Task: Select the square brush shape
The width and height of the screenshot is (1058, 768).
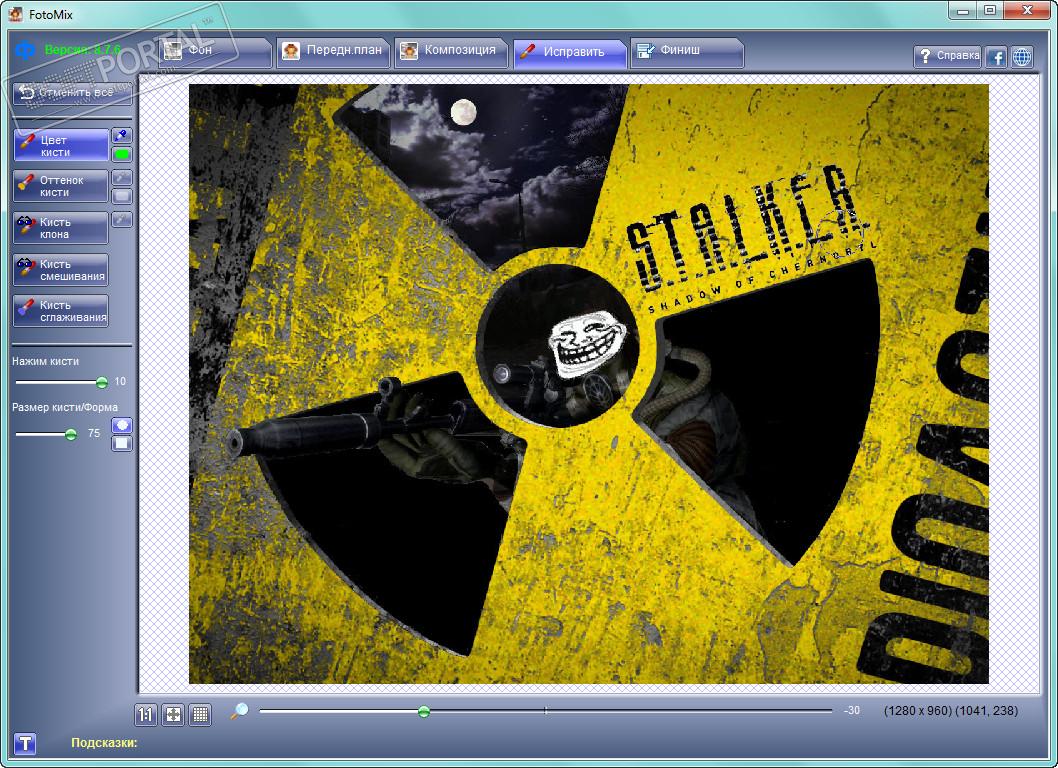Action: click(121, 443)
